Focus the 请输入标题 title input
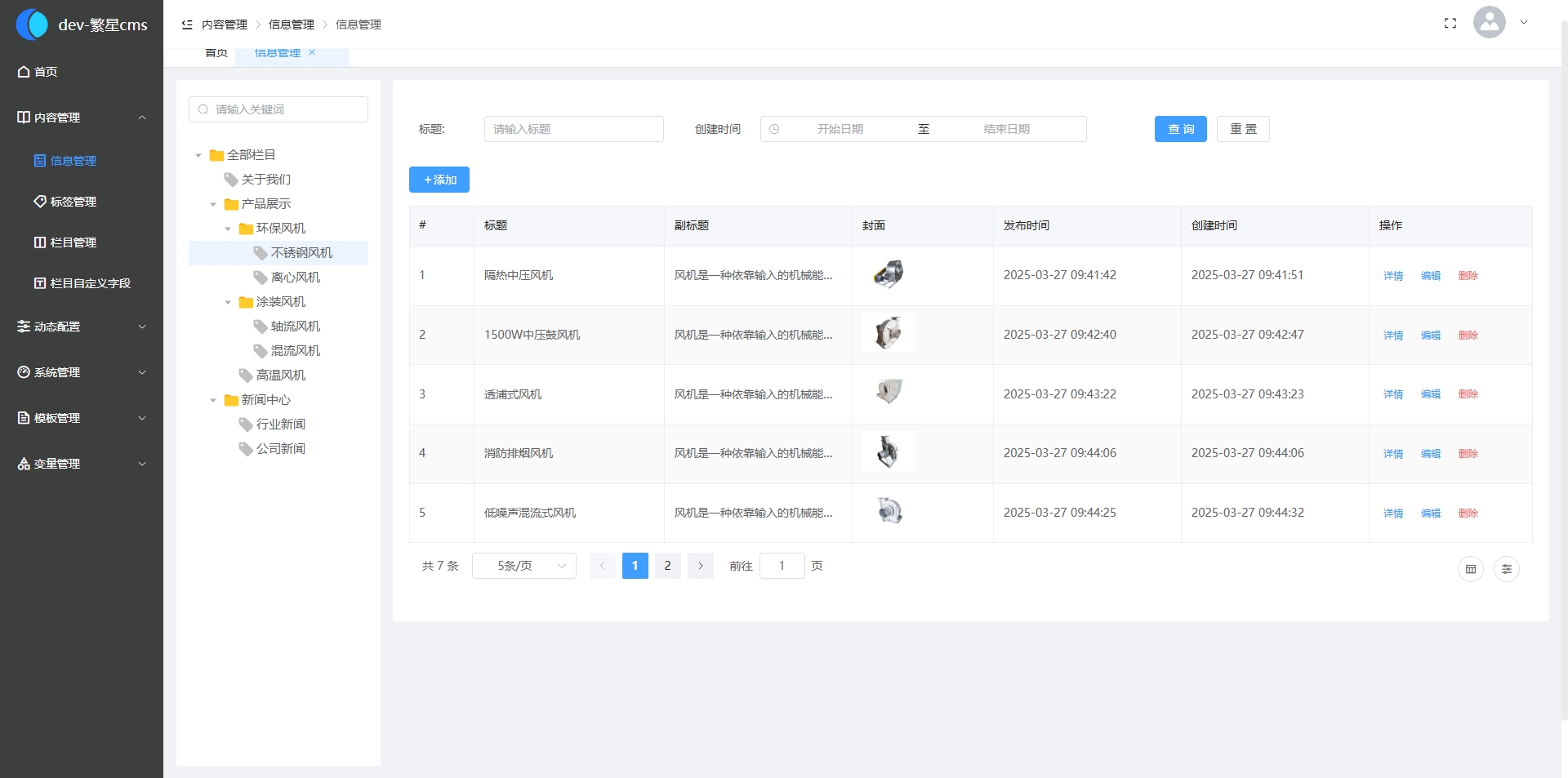Screen dimensions: 1568x778 click(573, 129)
